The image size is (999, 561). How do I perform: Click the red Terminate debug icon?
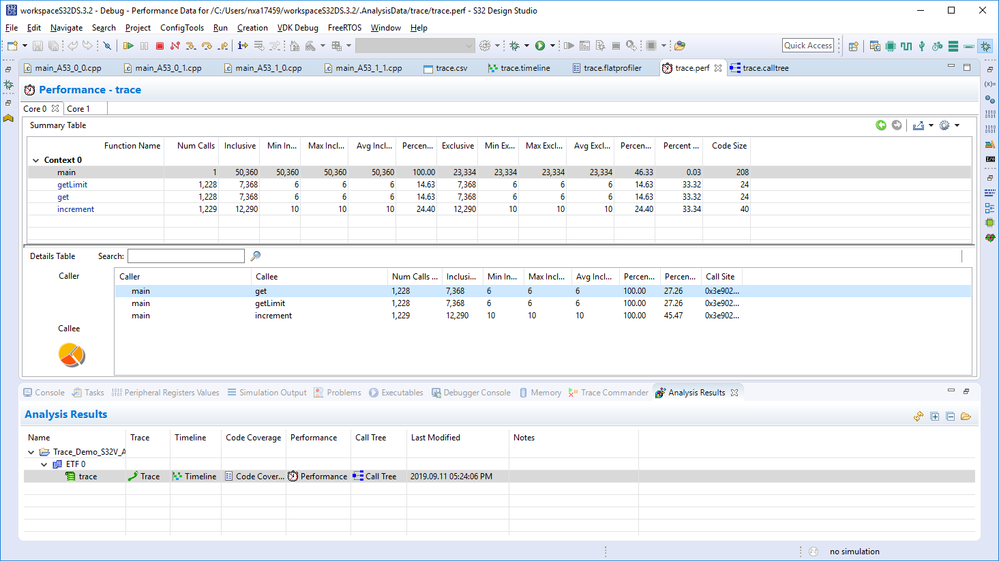click(160, 46)
